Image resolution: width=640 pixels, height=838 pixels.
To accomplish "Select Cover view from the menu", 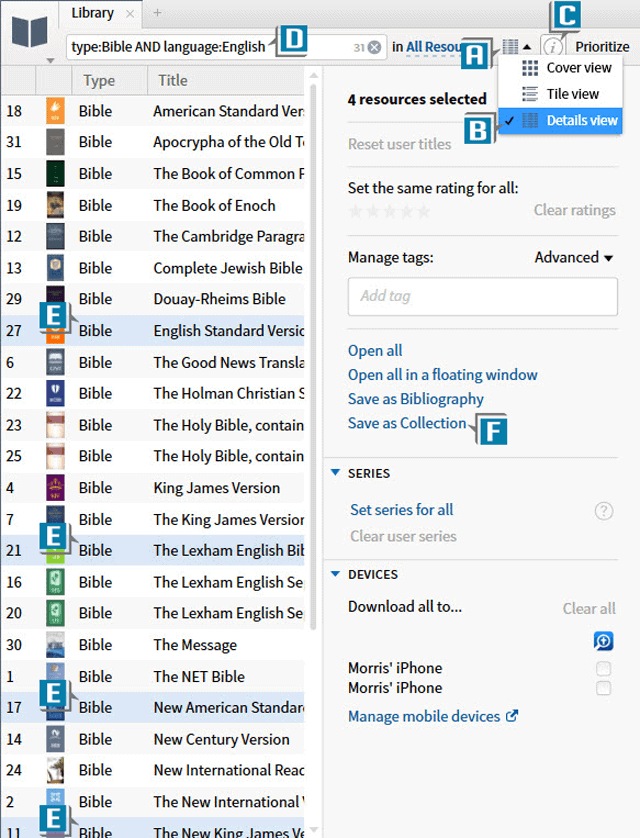I will (x=578, y=68).
